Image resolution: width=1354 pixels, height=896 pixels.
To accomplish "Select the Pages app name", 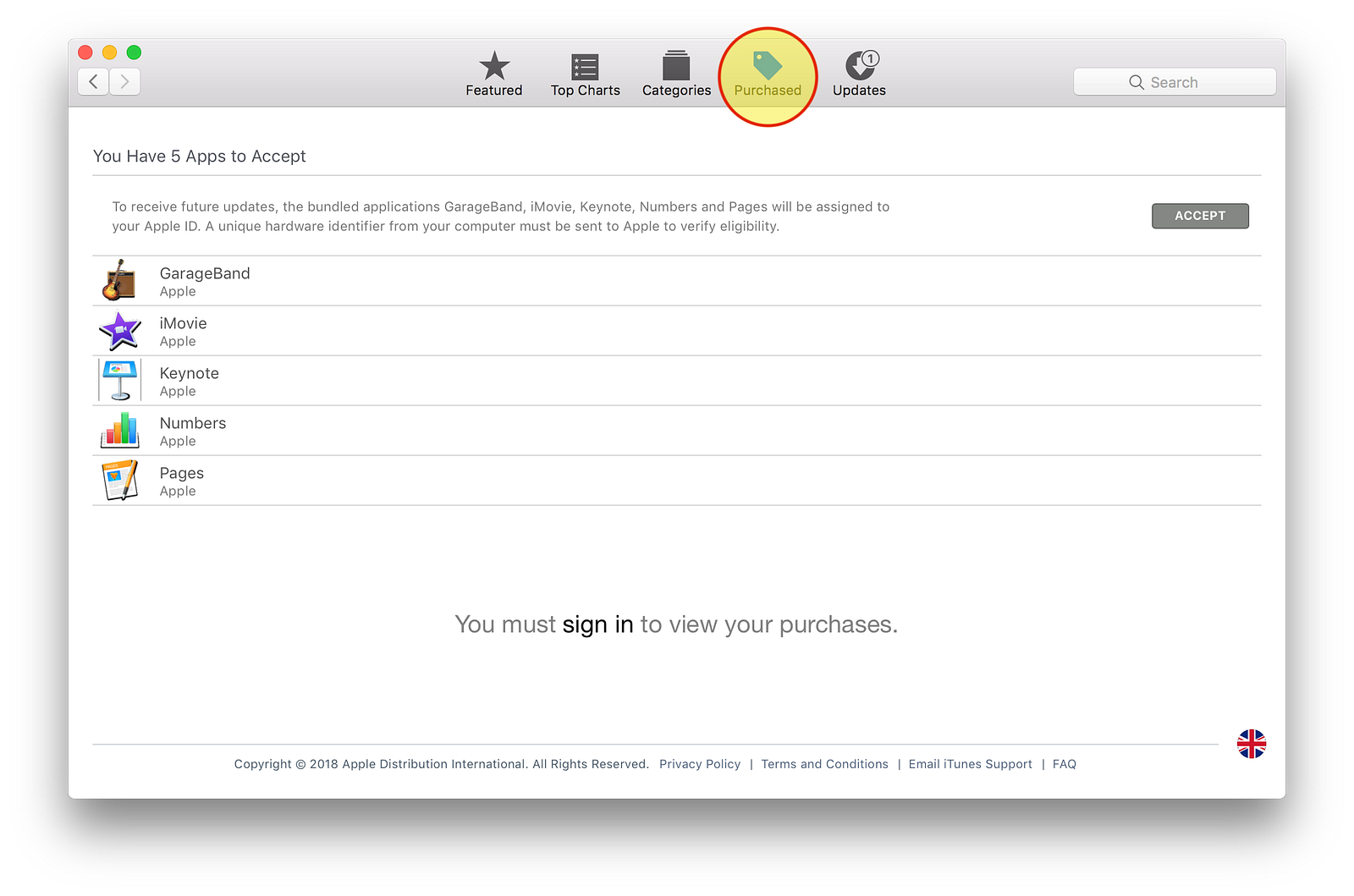I will 182,473.
